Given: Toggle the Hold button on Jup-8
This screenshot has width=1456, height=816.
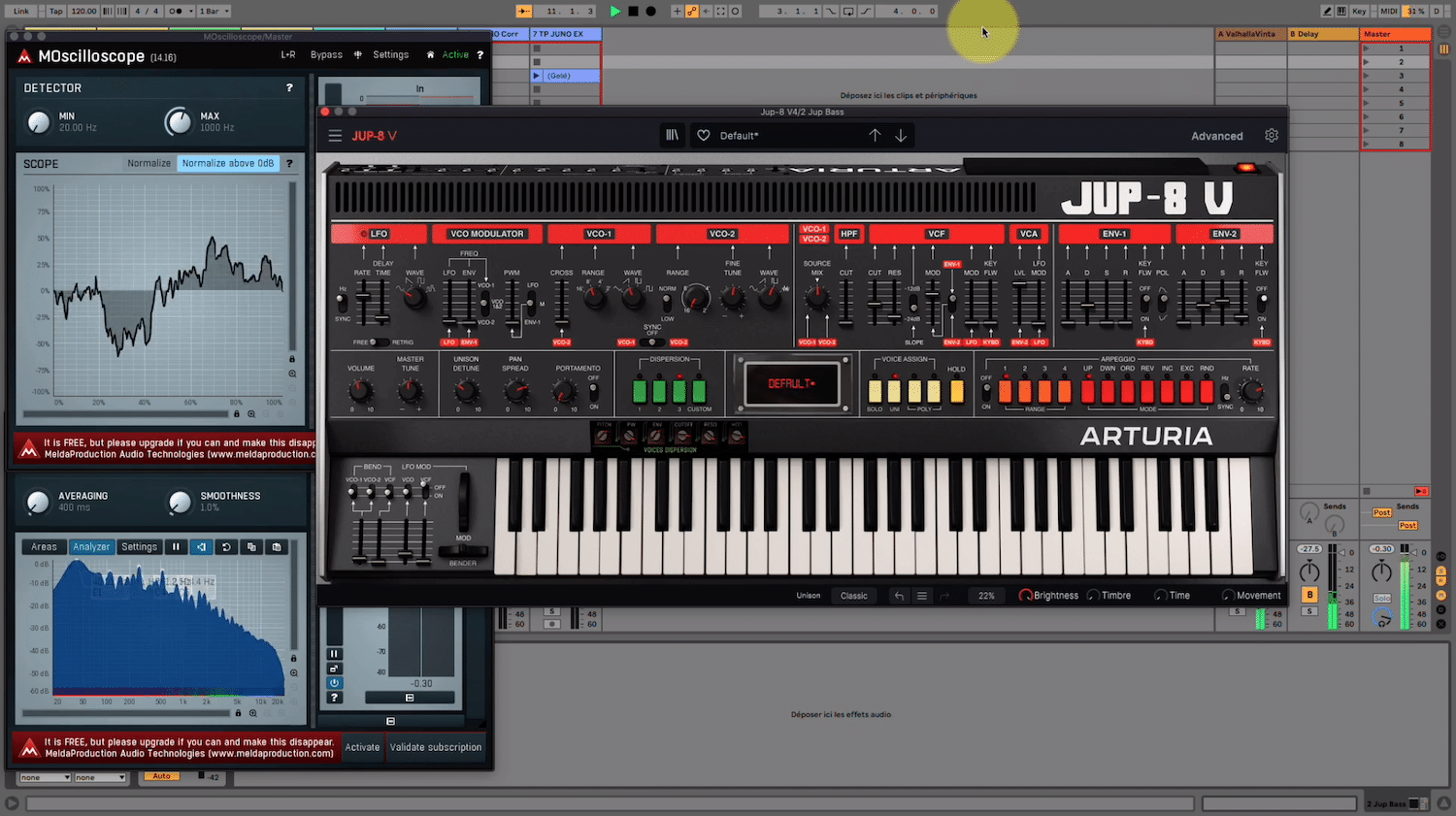Looking at the screenshot, I should (957, 391).
